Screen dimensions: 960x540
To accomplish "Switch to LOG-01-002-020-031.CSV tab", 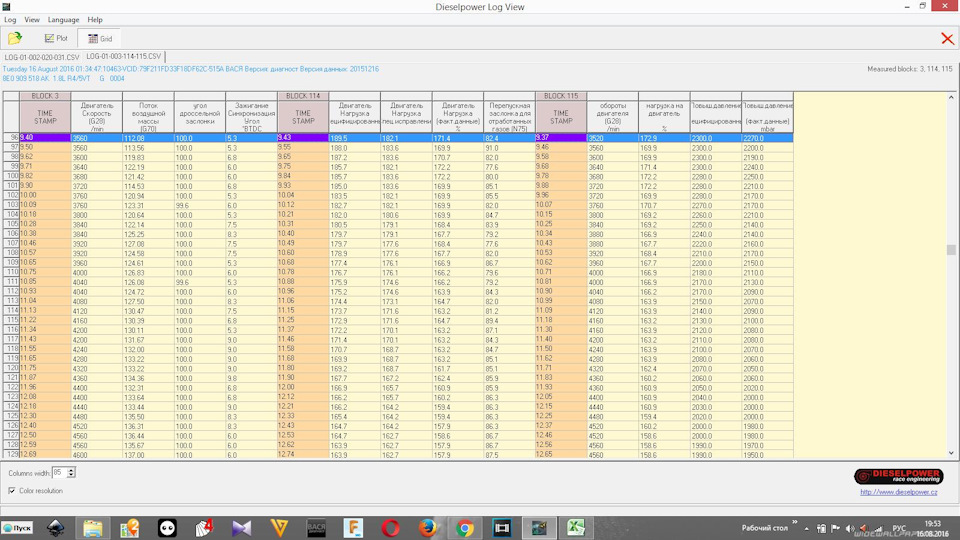I will coord(41,57).
